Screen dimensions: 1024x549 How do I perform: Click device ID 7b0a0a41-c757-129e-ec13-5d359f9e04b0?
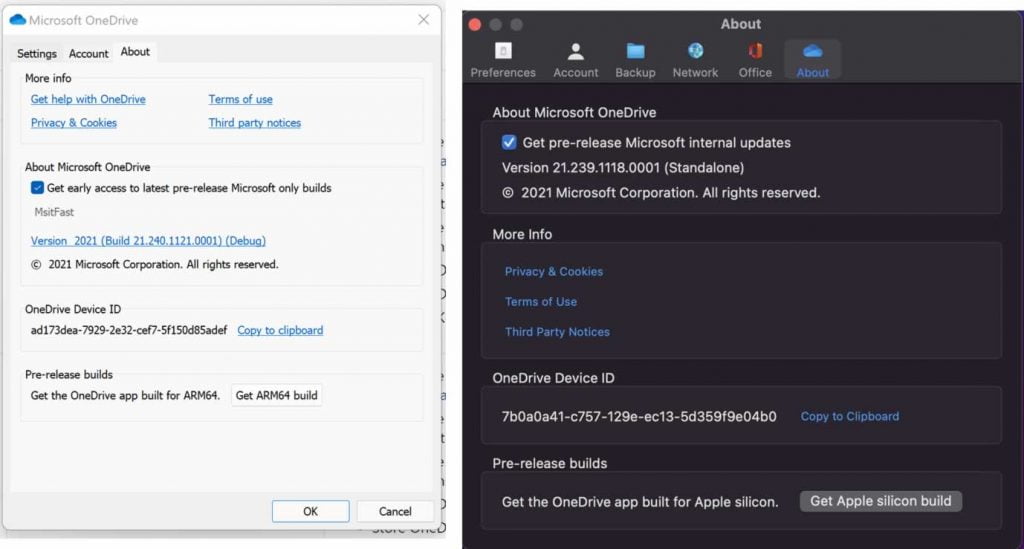[639, 416]
